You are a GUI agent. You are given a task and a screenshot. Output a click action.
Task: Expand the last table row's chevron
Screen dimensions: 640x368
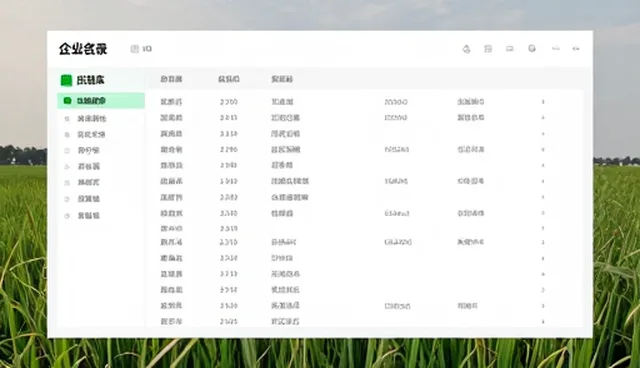pyautogui.click(x=543, y=321)
